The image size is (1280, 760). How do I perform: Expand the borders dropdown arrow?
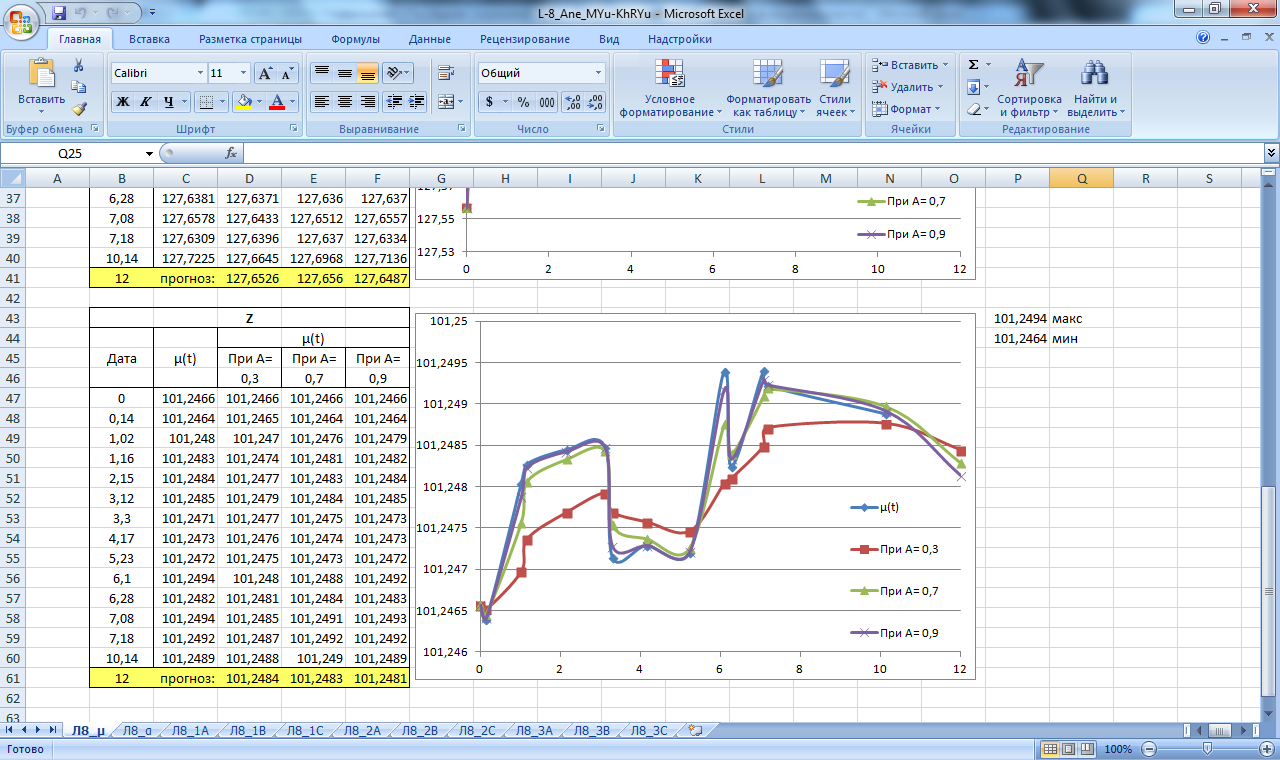pyautogui.click(x=222, y=101)
